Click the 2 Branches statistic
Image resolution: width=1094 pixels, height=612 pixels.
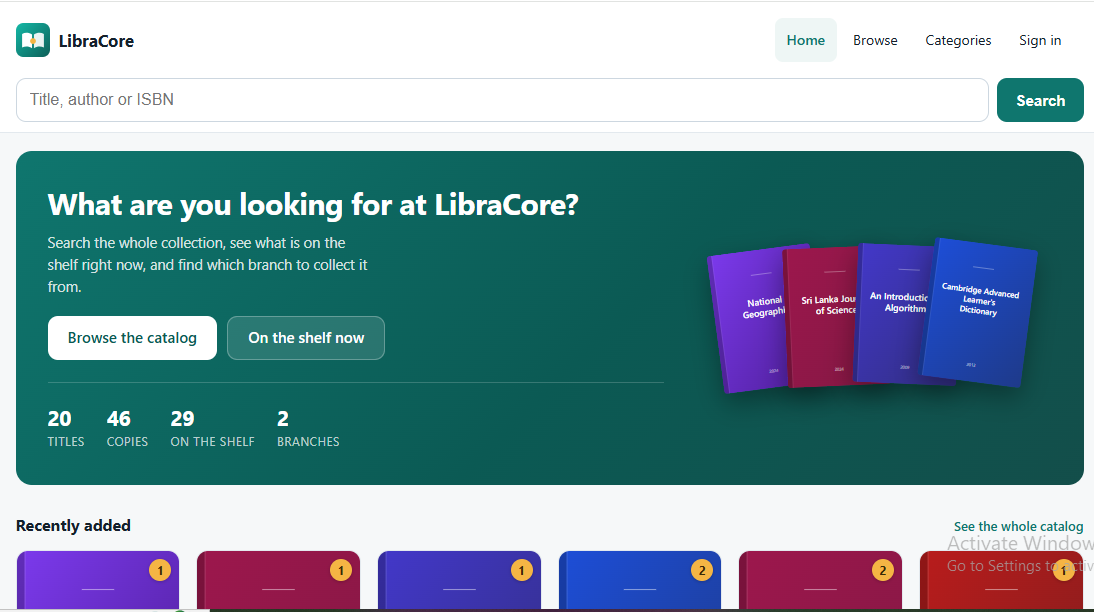pyautogui.click(x=308, y=428)
